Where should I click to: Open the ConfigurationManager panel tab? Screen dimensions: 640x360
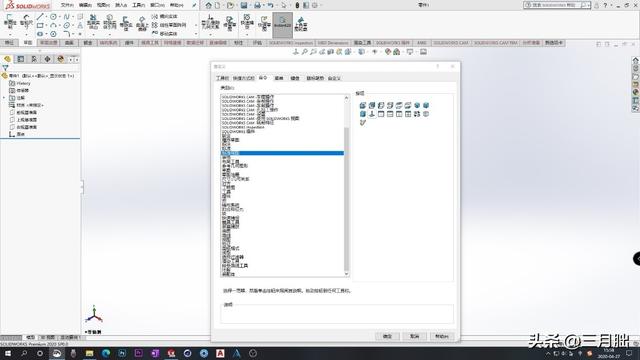coord(34,59)
